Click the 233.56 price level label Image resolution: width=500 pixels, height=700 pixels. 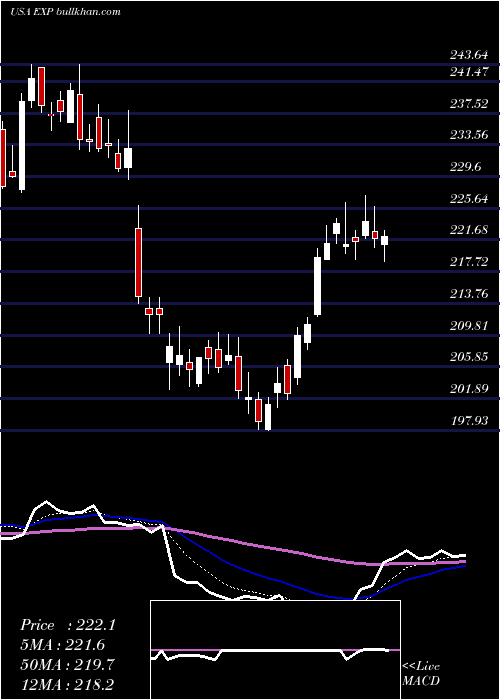click(469, 134)
